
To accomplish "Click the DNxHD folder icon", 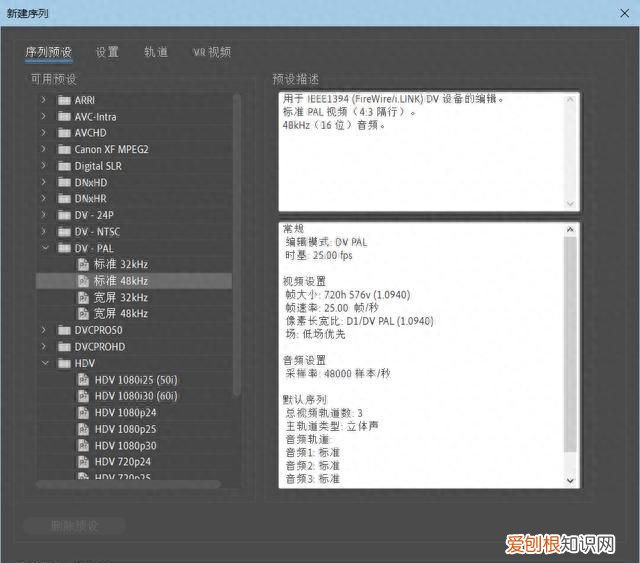I will [x=64, y=182].
